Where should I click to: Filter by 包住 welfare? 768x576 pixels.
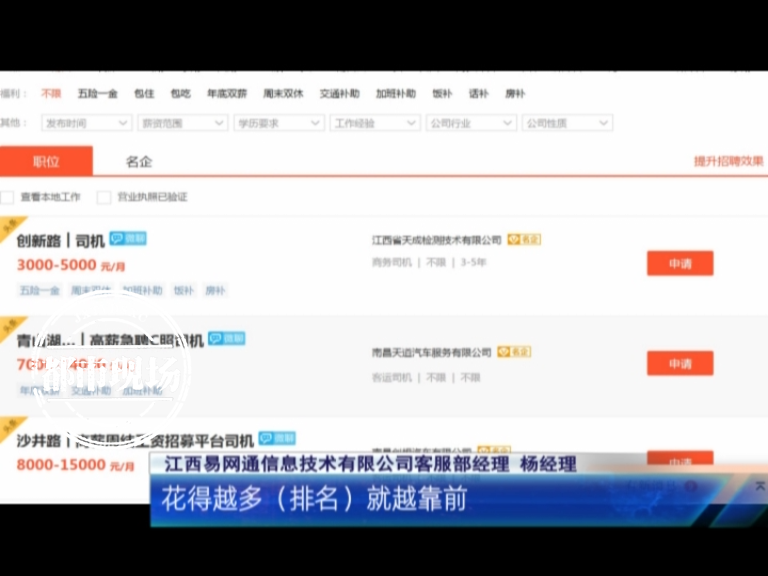(144, 94)
